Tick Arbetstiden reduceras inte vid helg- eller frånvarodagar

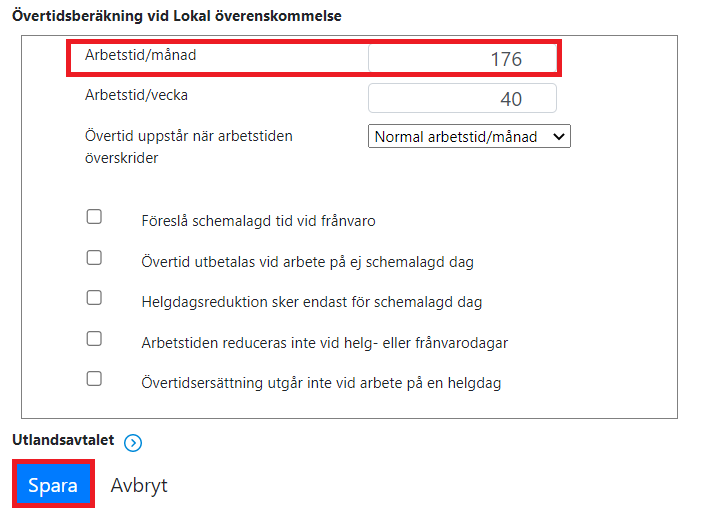tap(94, 339)
